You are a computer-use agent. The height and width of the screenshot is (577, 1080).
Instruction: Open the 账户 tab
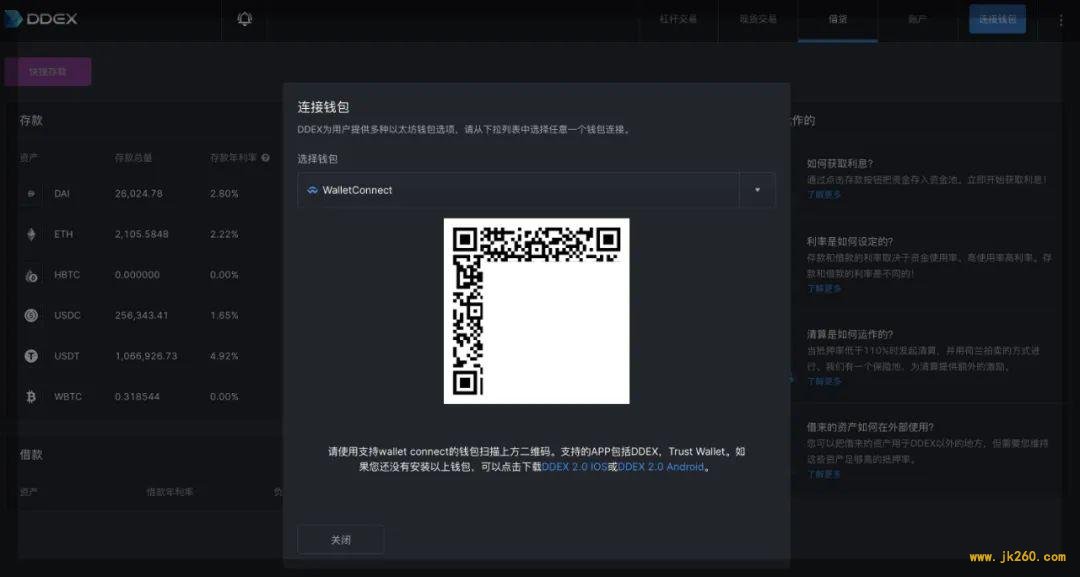[x=917, y=19]
